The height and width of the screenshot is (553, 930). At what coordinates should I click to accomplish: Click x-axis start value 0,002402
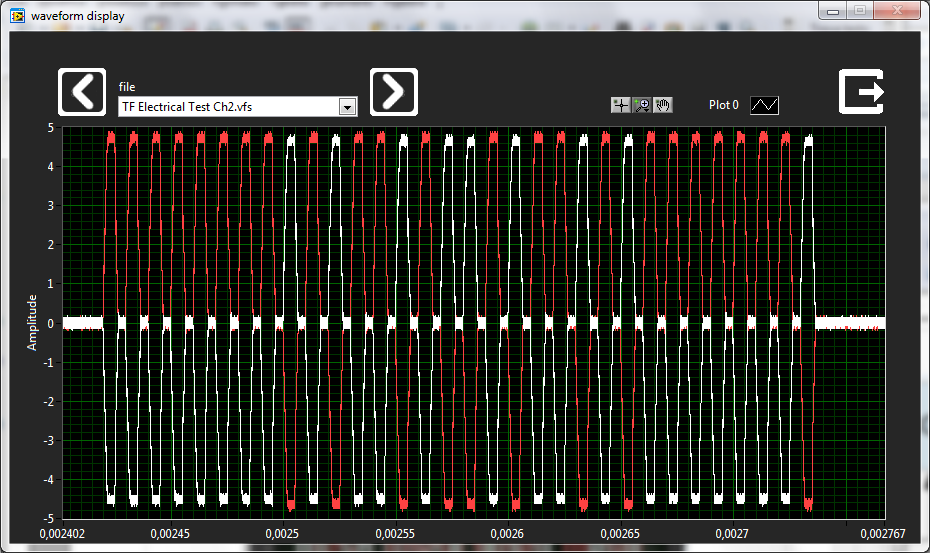tap(62, 533)
